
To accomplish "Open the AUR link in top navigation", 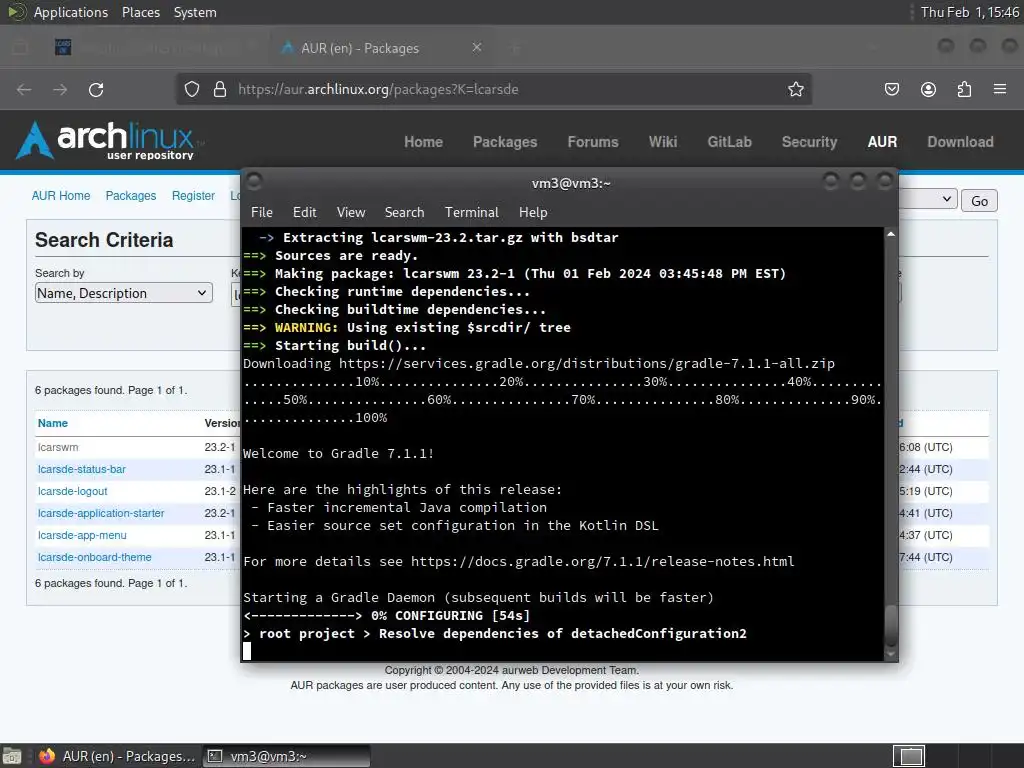I will click(882, 142).
